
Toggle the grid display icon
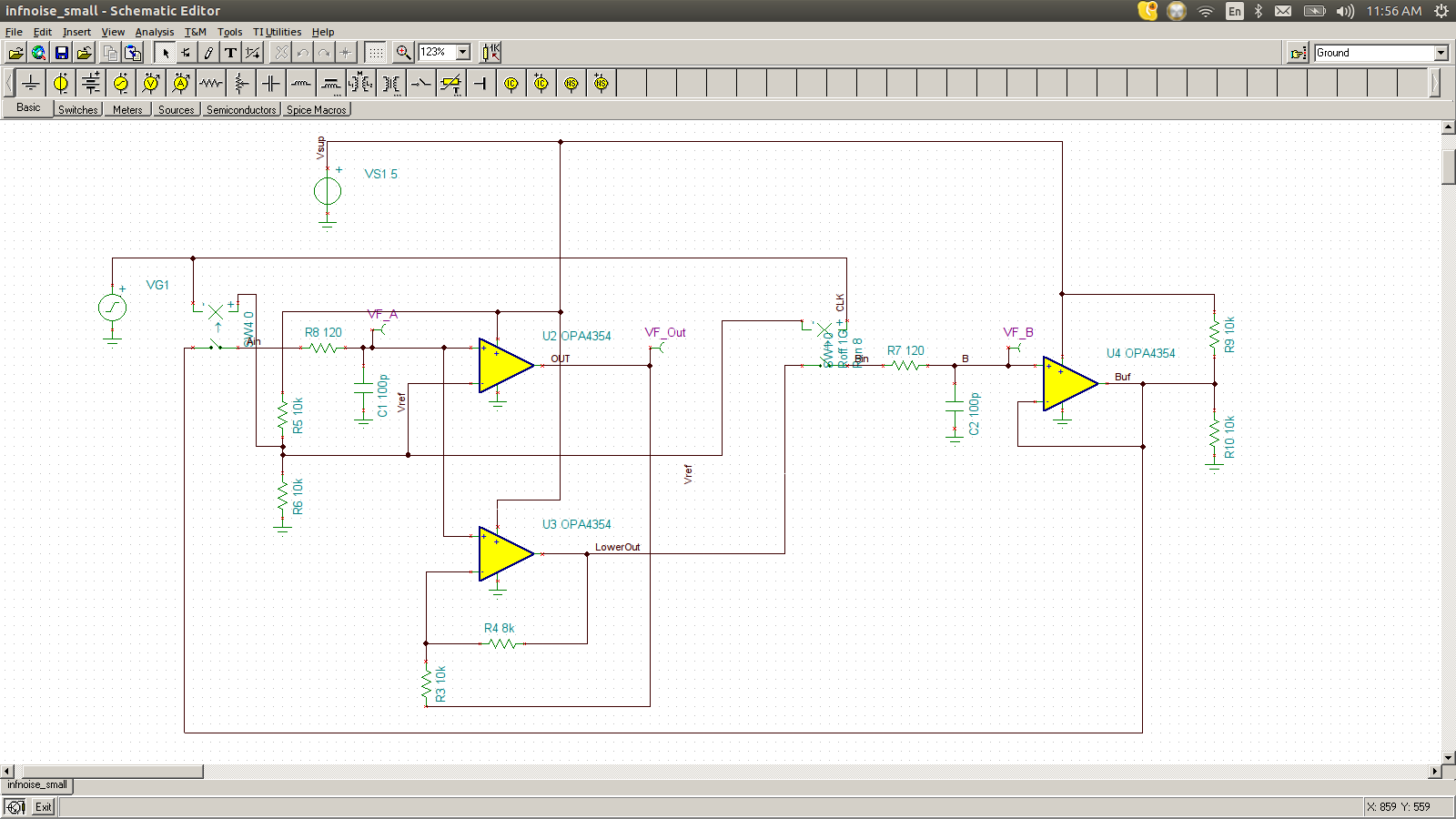[x=376, y=52]
